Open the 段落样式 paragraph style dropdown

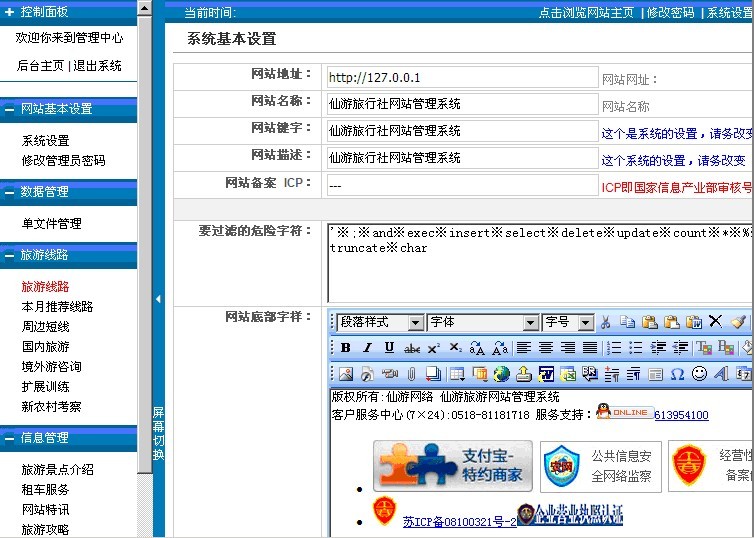click(380, 323)
